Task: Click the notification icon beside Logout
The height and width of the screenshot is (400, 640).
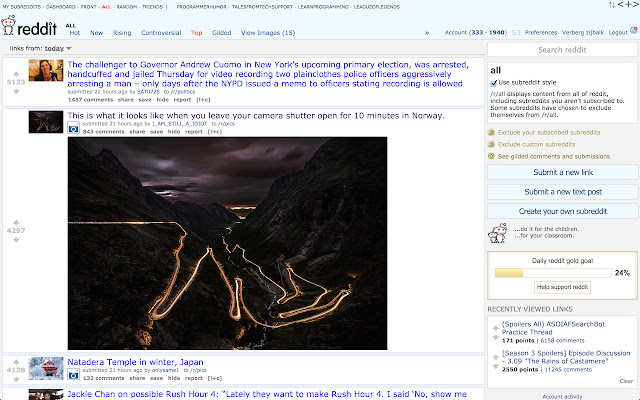Action: [x=634, y=30]
